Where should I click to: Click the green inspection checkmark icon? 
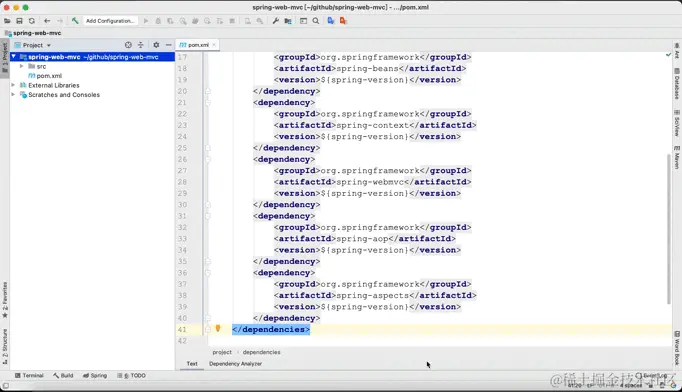(668, 54)
